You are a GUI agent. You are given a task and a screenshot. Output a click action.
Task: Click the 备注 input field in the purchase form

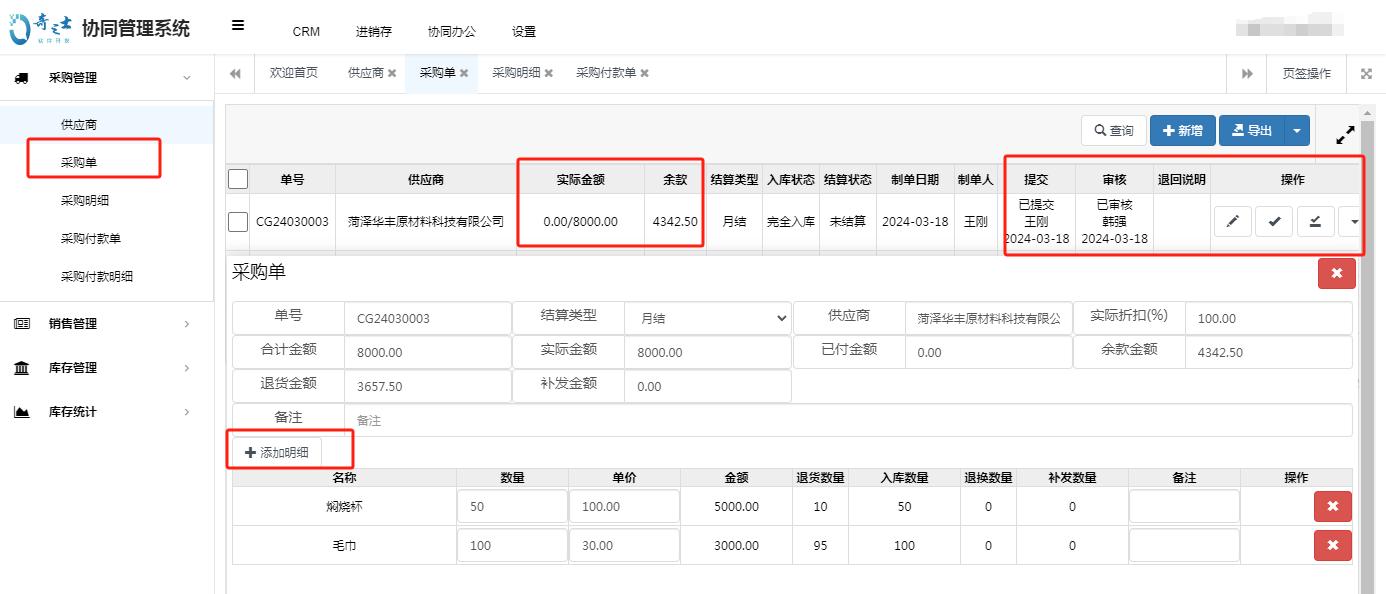[700, 420]
